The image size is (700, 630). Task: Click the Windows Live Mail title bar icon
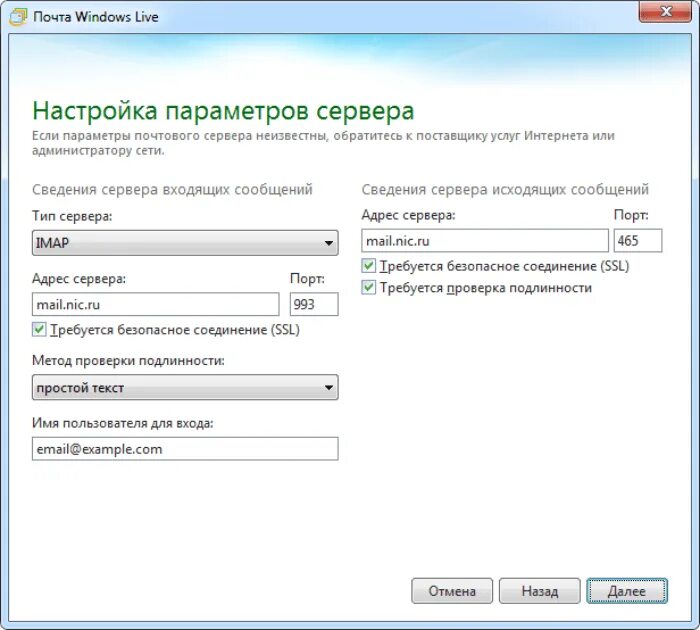point(18,17)
